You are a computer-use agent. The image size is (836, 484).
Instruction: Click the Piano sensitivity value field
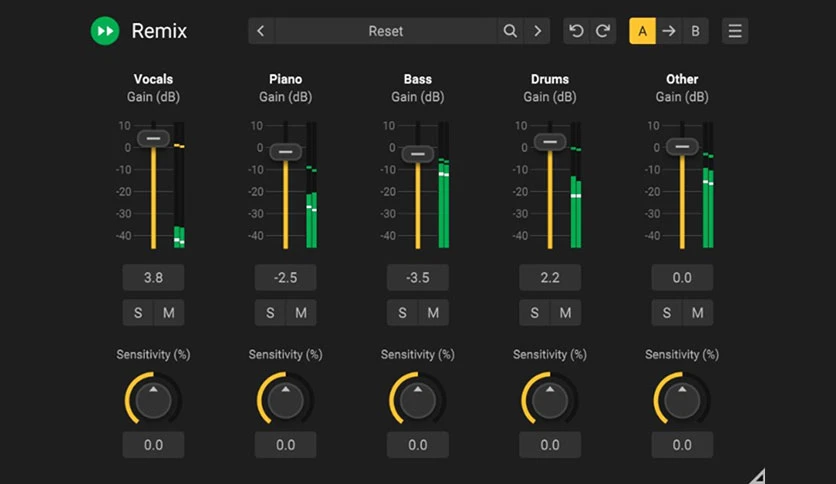coord(286,445)
